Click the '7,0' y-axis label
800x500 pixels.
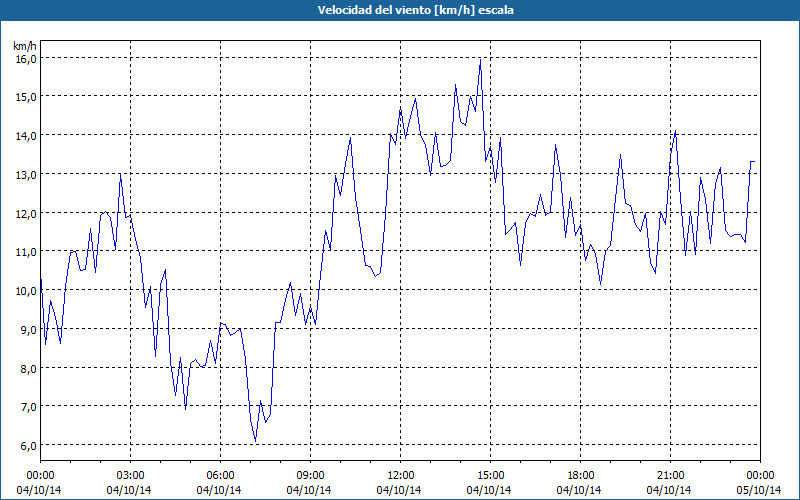coord(29,407)
